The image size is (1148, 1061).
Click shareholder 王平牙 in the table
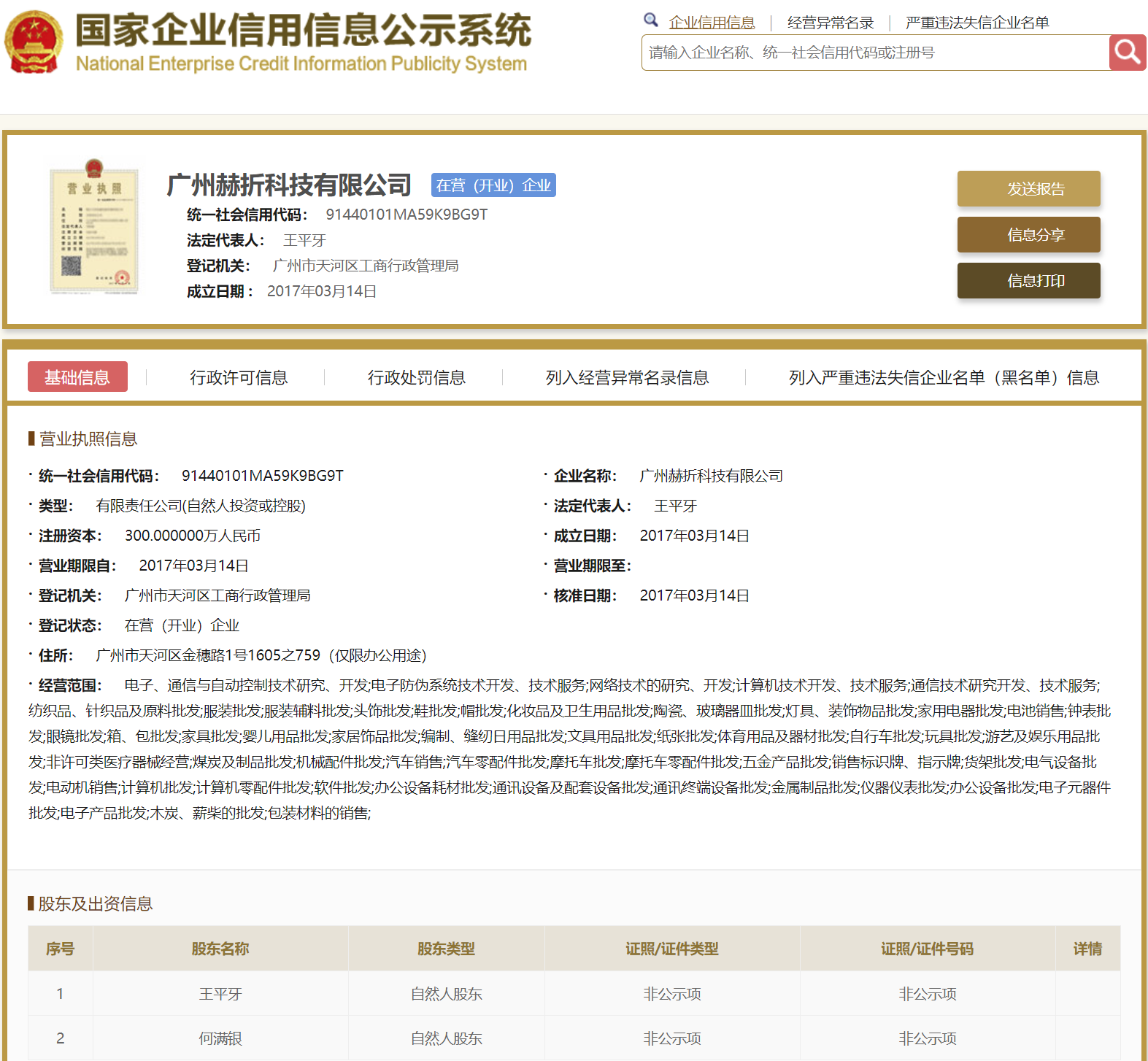coord(220,994)
